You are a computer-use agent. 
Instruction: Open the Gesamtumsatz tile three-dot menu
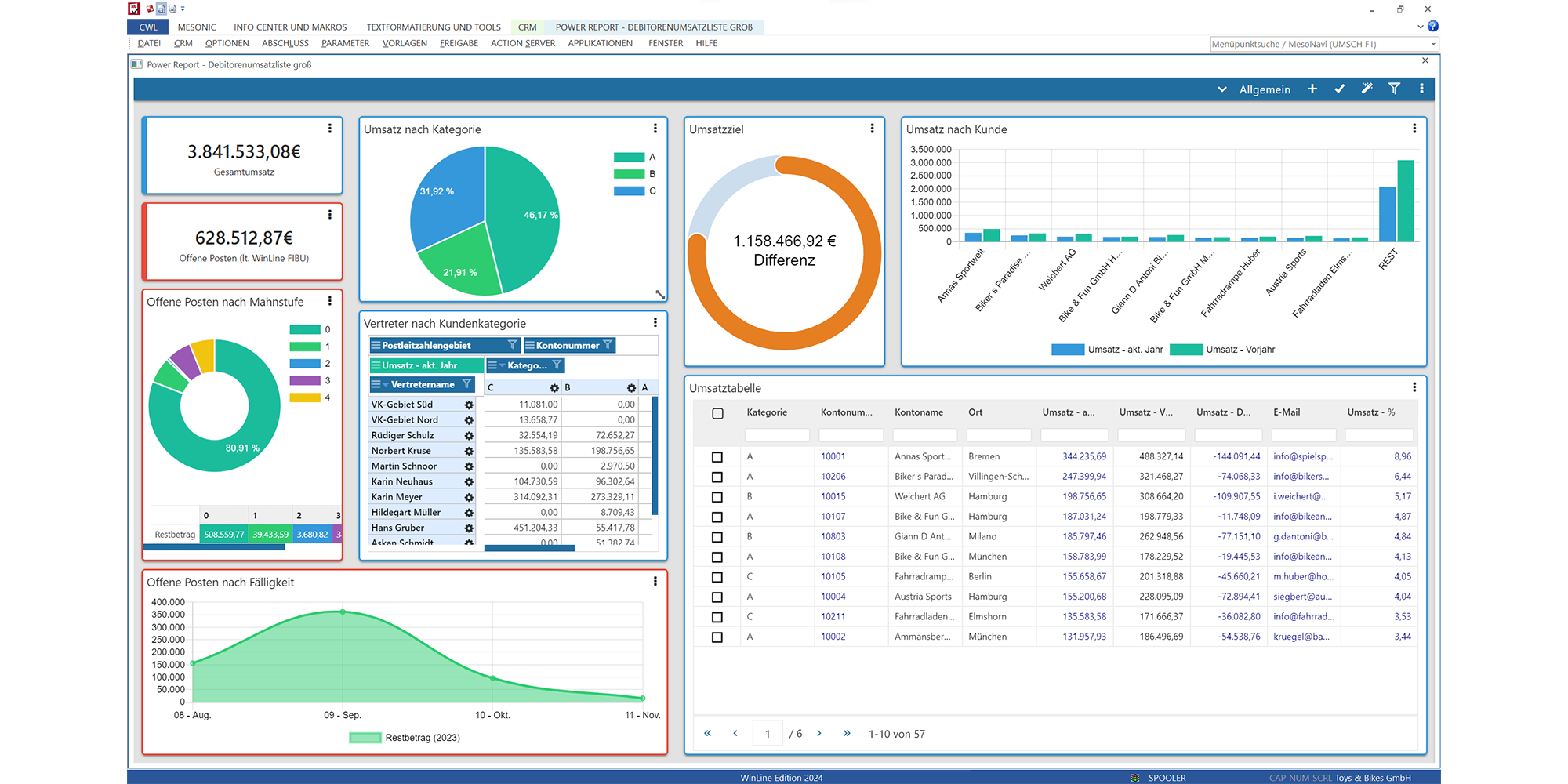coord(330,129)
